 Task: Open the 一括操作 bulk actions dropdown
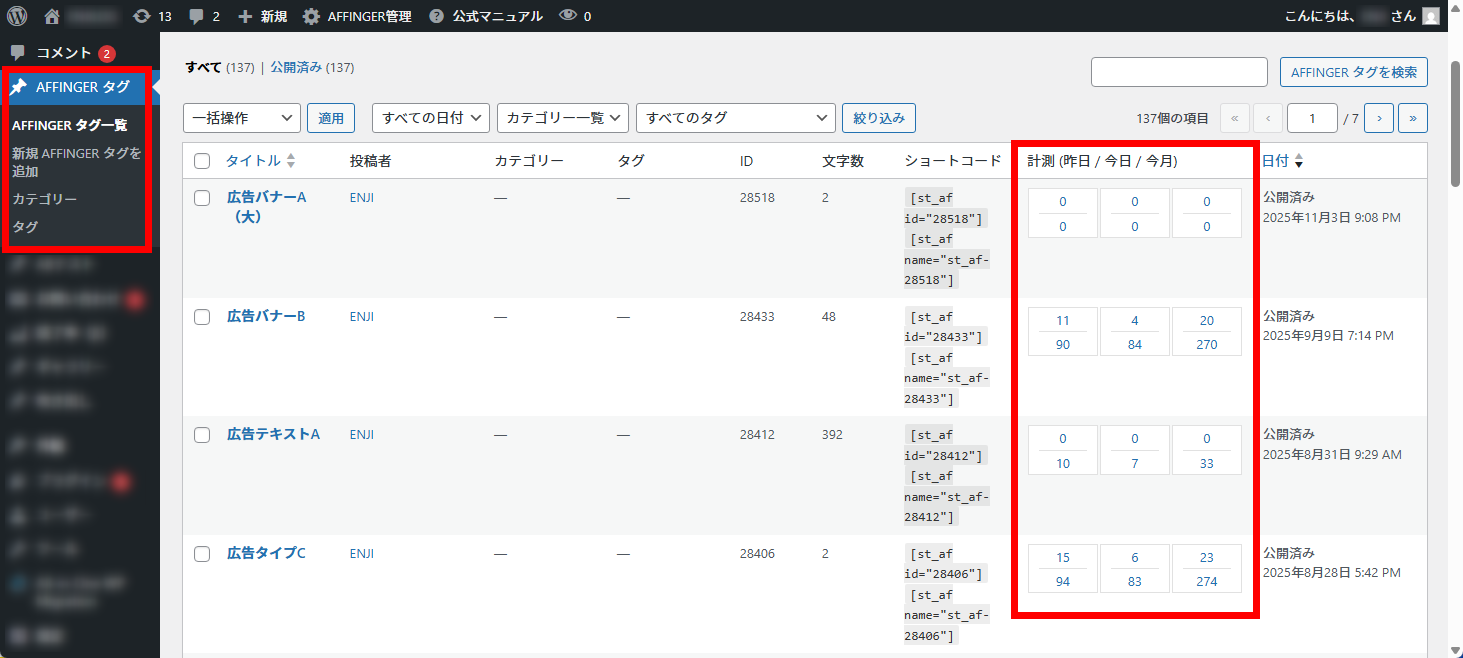click(242, 118)
